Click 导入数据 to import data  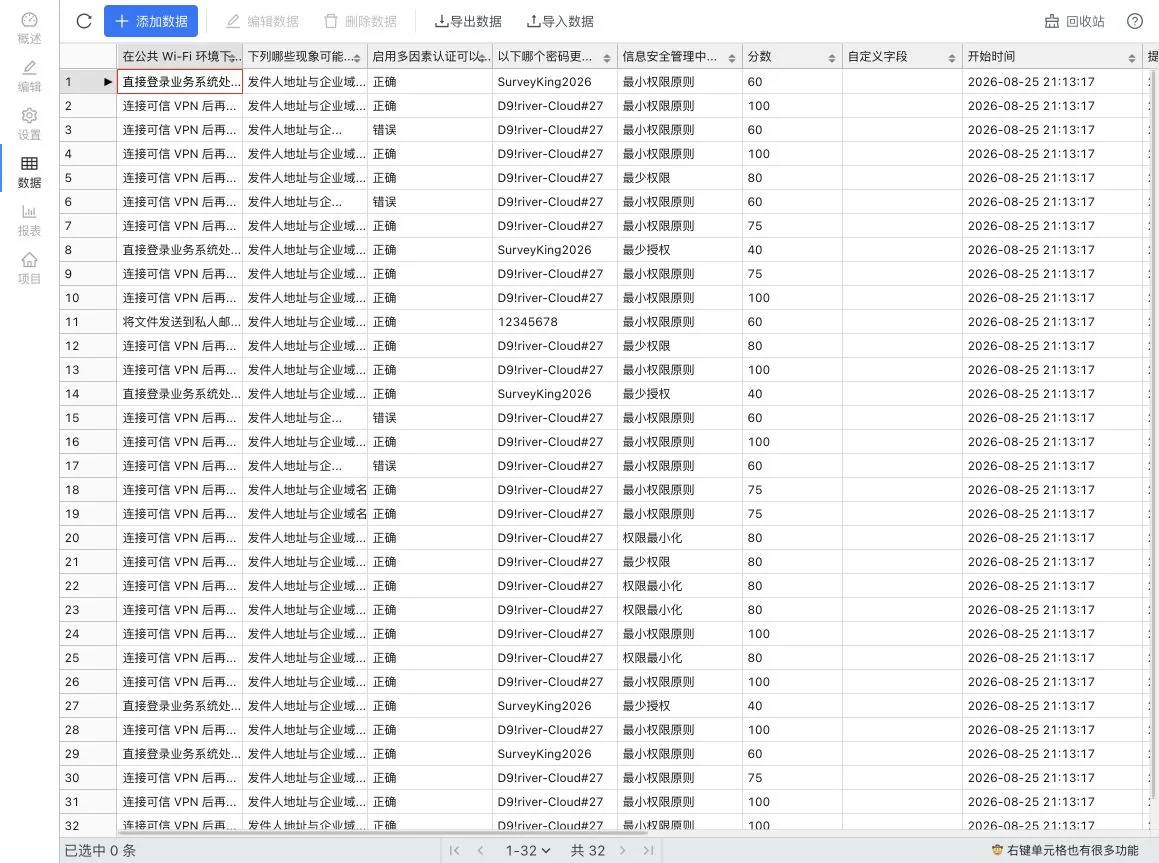coord(560,21)
